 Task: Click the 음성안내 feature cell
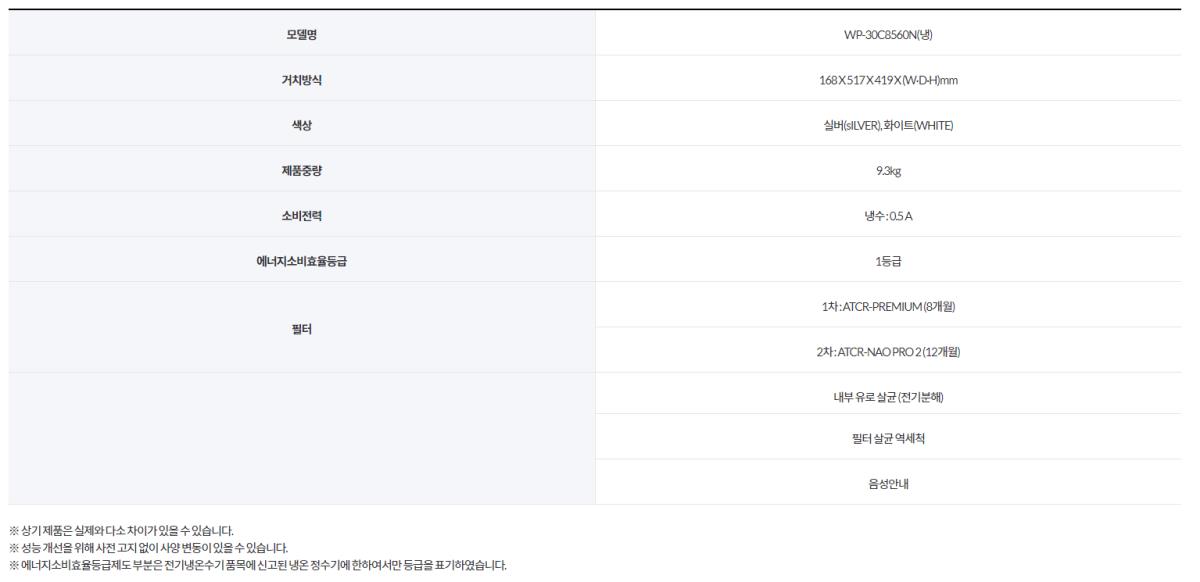coord(888,484)
